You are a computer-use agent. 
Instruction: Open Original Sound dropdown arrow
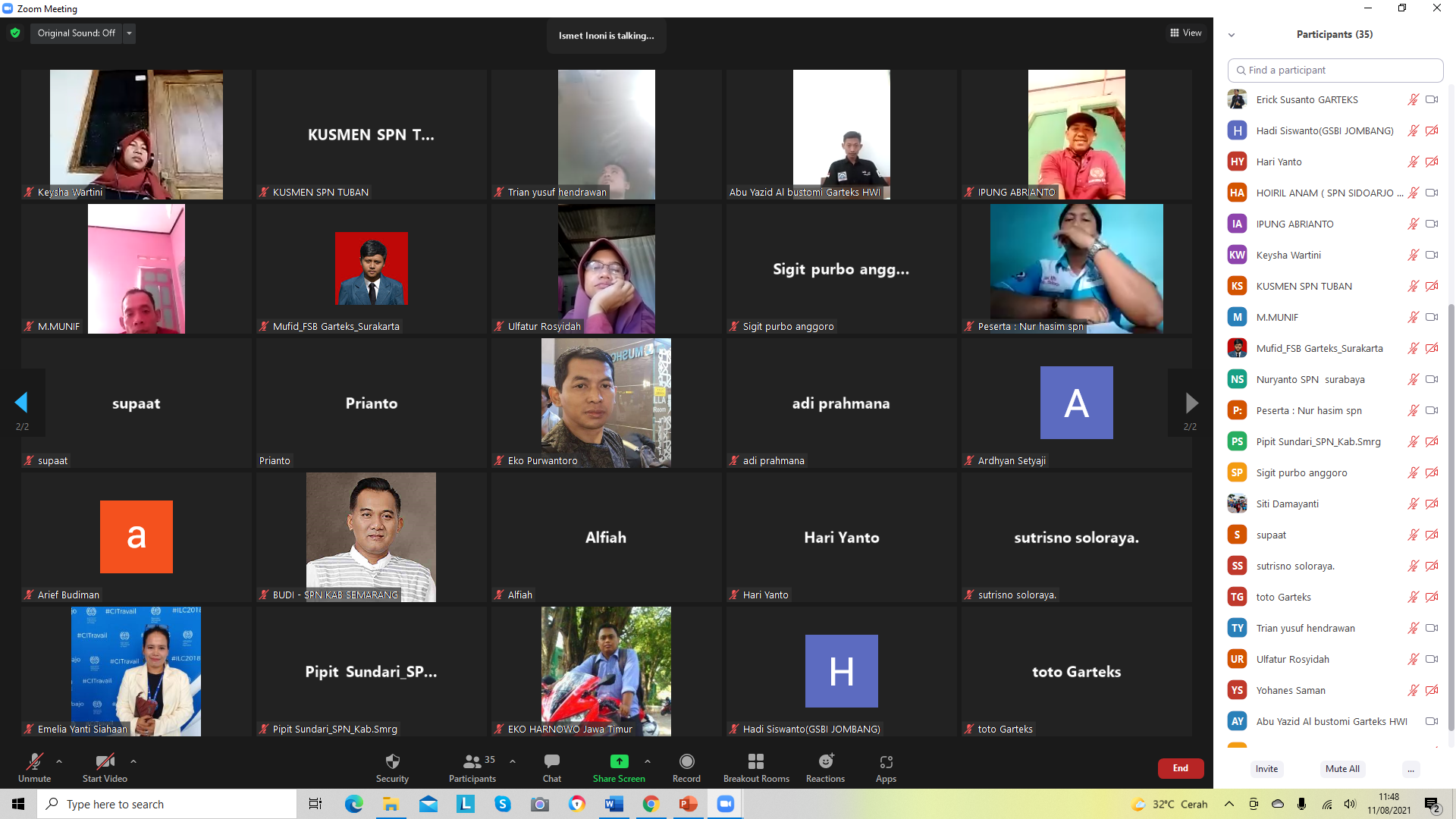(129, 33)
